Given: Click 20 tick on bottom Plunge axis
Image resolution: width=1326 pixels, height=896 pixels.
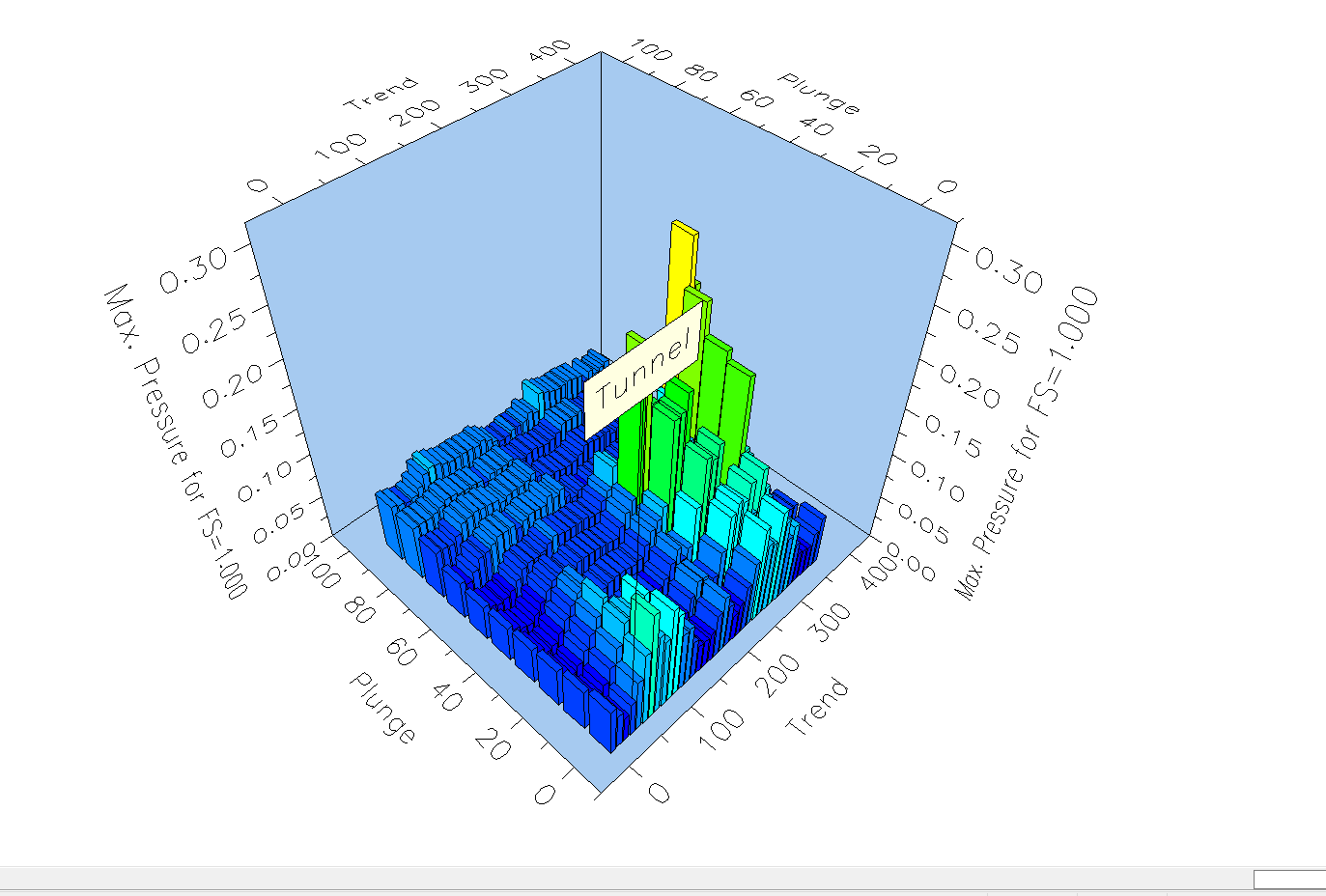Looking at the screenshot, I should (492, 743).
